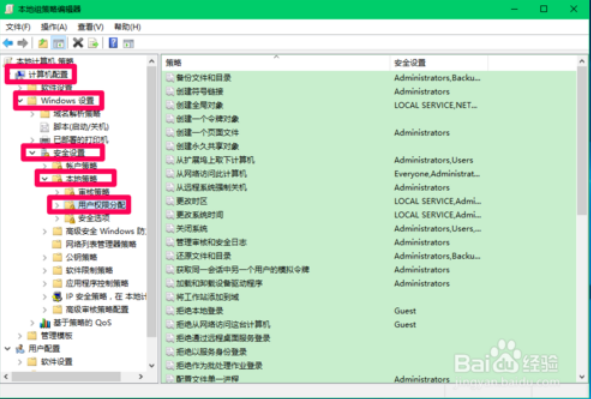
Task: Open the 操作(A) menu
Action: click(54, 27)
